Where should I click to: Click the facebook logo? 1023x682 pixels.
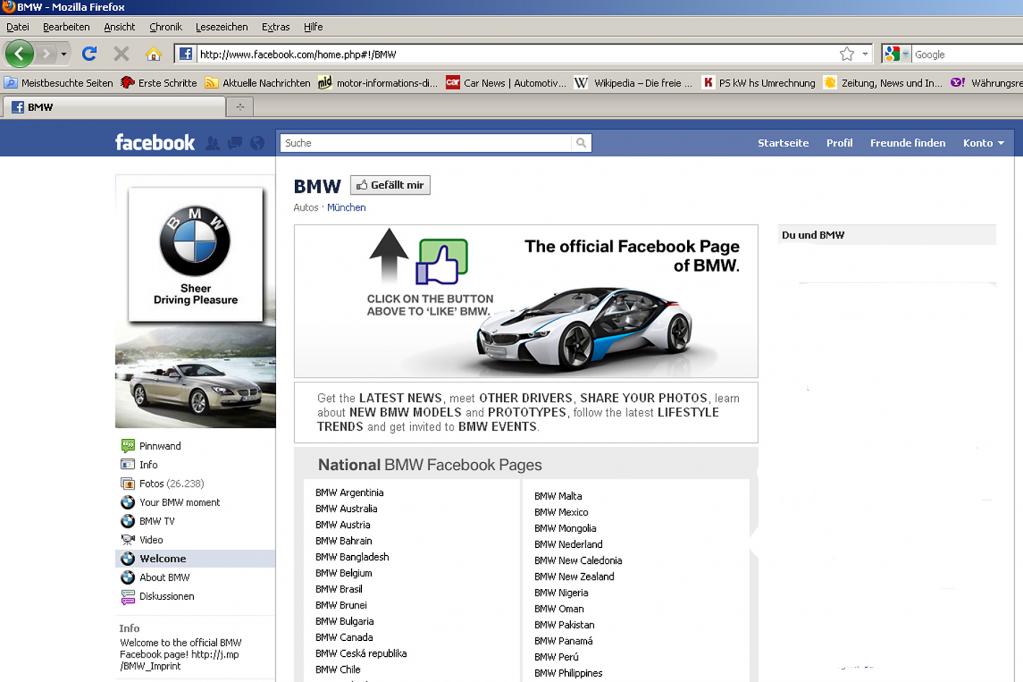point(155,142)
